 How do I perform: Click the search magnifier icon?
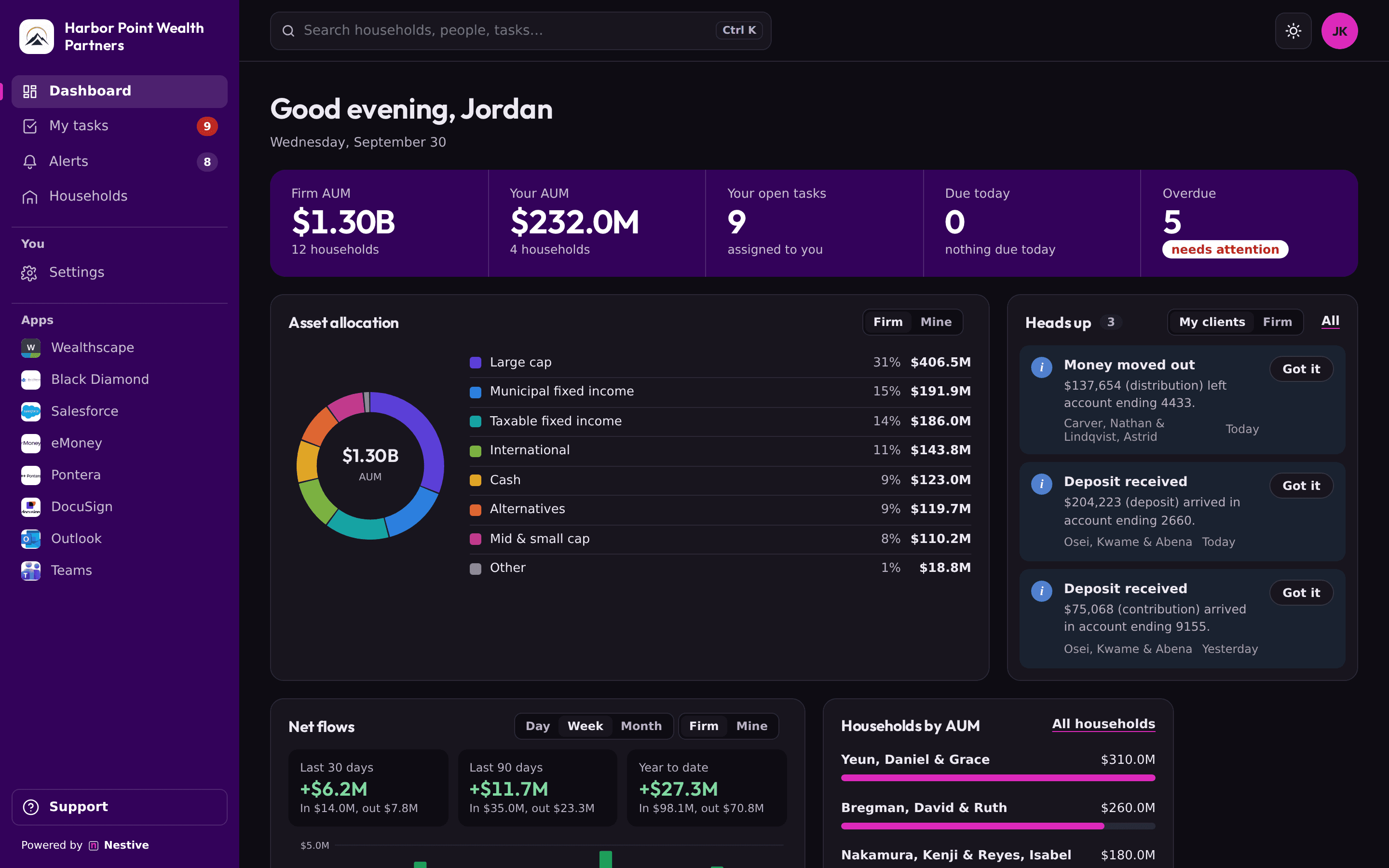(288, 30)
